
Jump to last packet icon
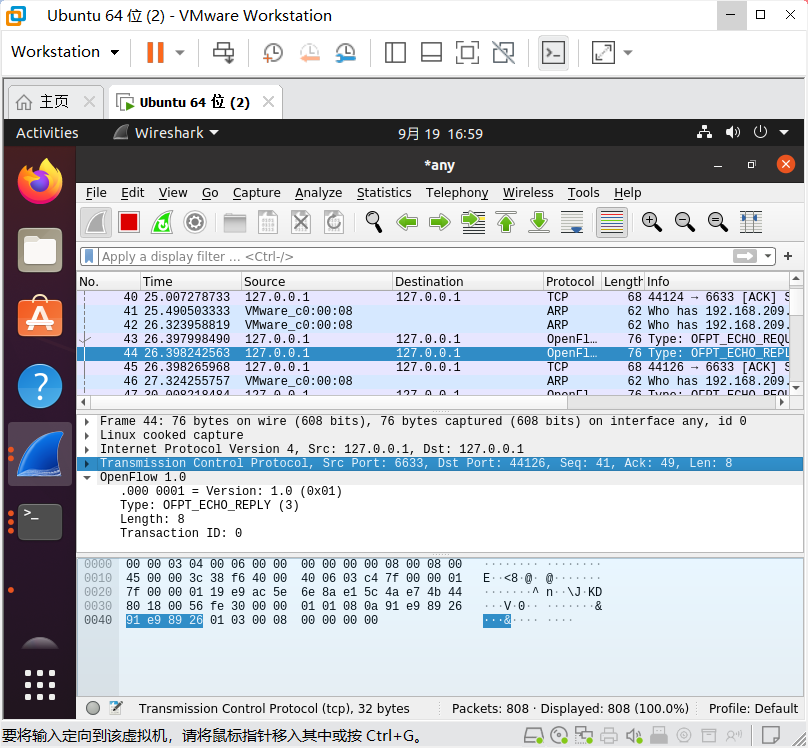pos(539,223)
